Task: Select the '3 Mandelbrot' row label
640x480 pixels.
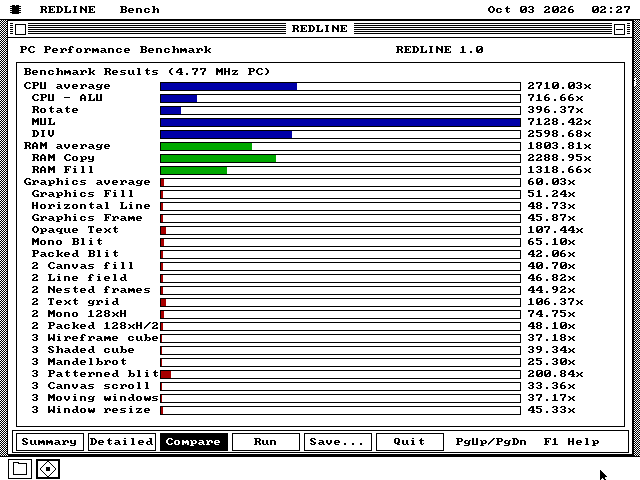Action: pos(79,362)
